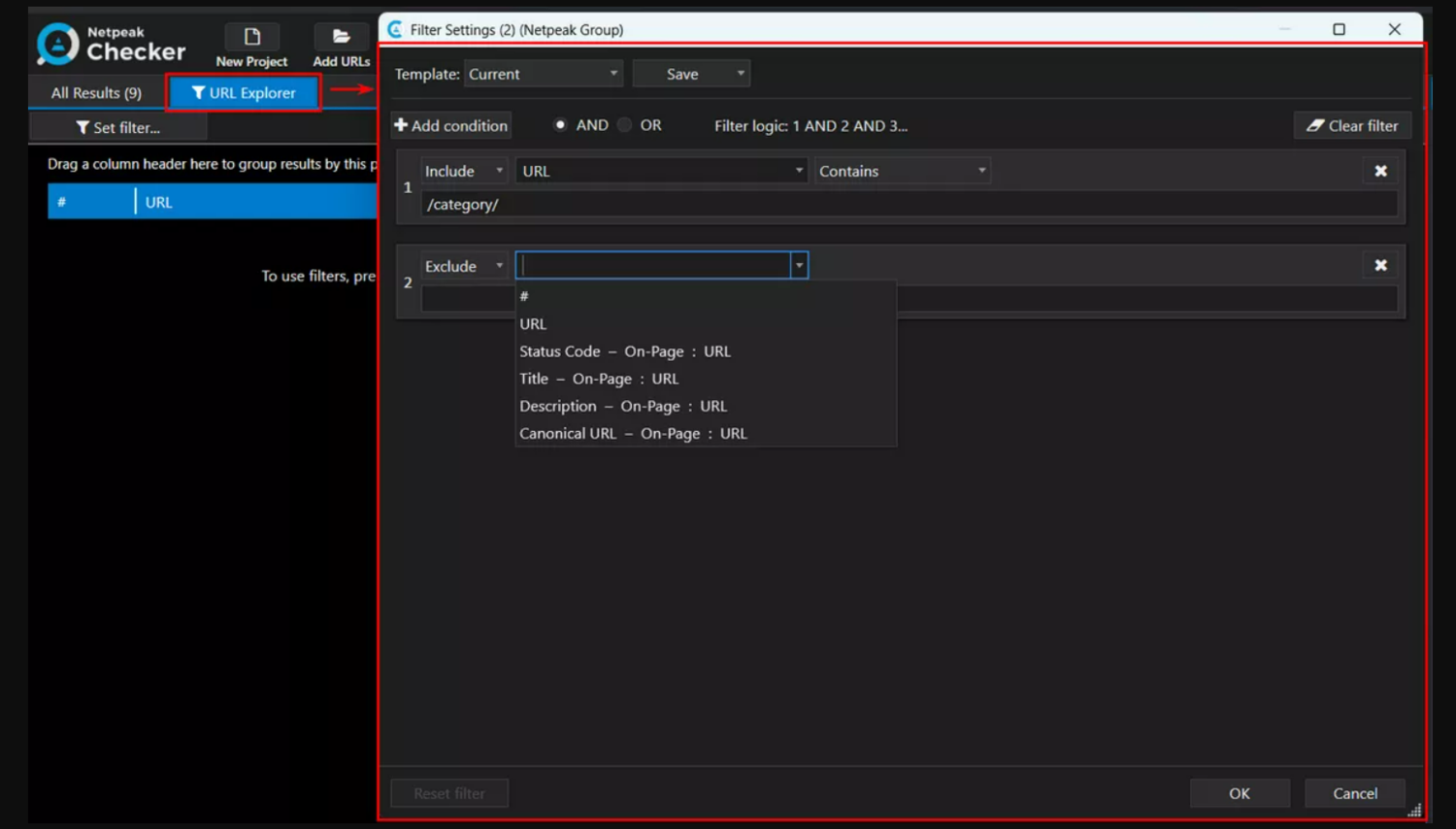Screen dimensions: 1456x829
Task: Open the Contains operator dropdown
Action: point(980,170)
